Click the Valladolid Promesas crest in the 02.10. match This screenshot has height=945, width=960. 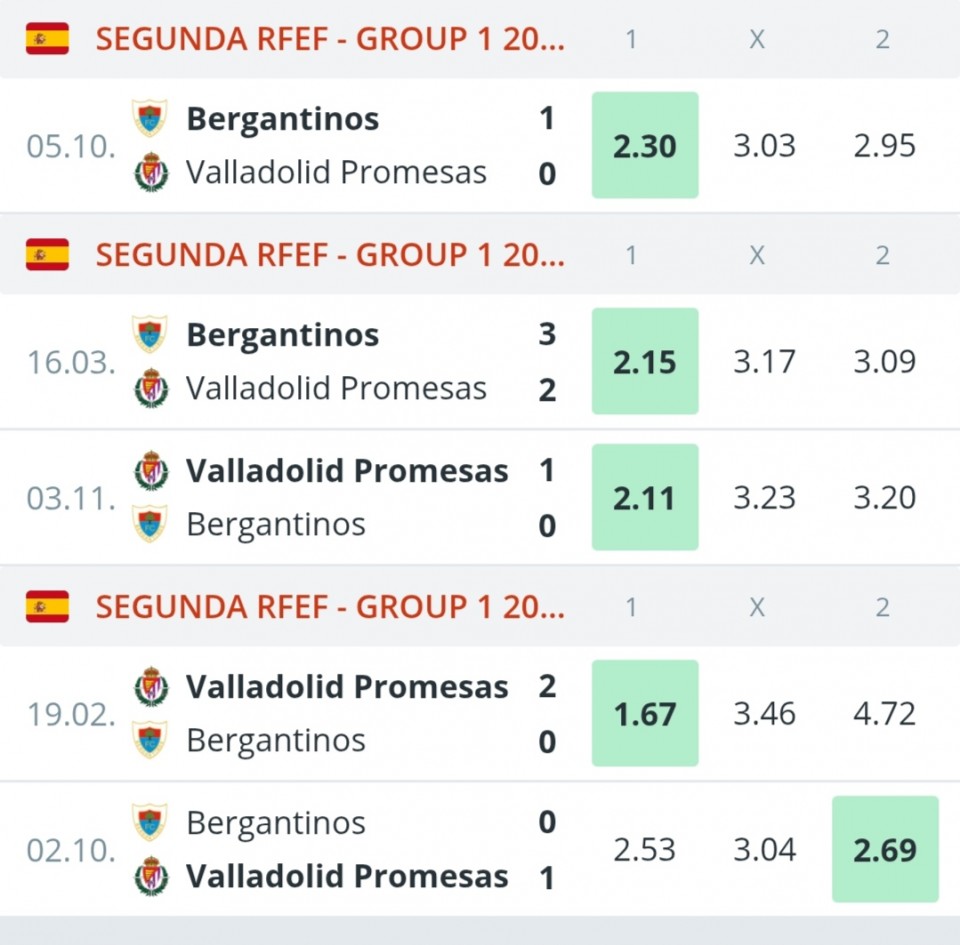[x=151, y=876]
